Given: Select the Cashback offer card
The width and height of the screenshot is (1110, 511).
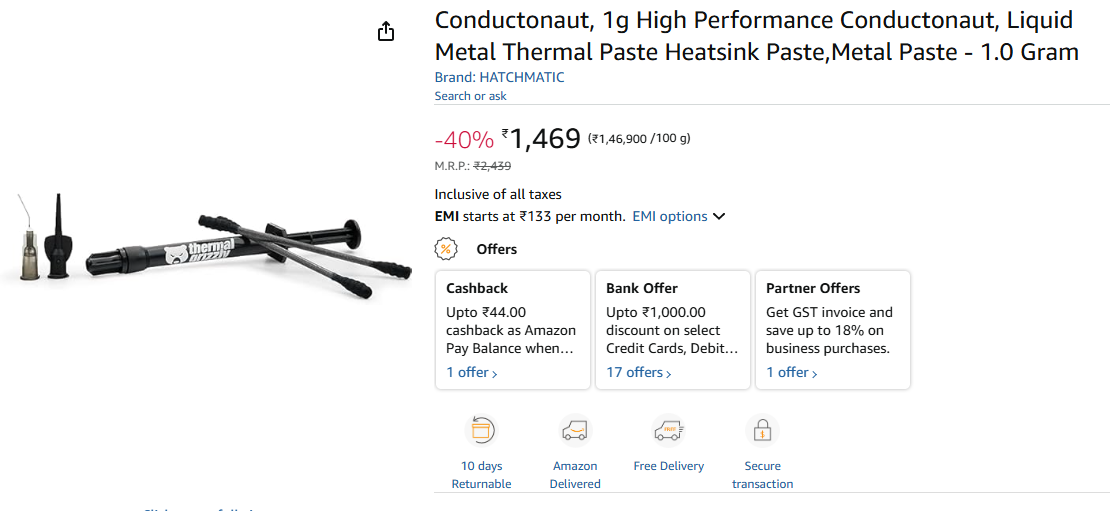Looking at the screenshot, I should point(512,318).
